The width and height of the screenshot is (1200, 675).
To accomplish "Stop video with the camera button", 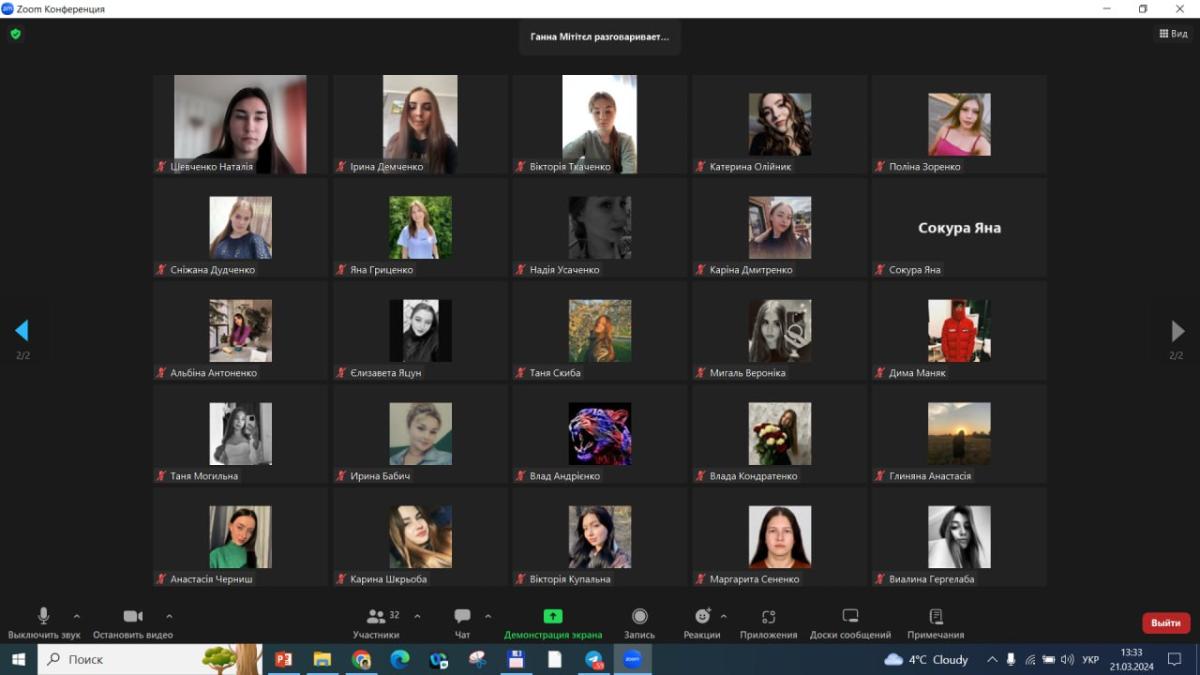I will click(132, 617).
